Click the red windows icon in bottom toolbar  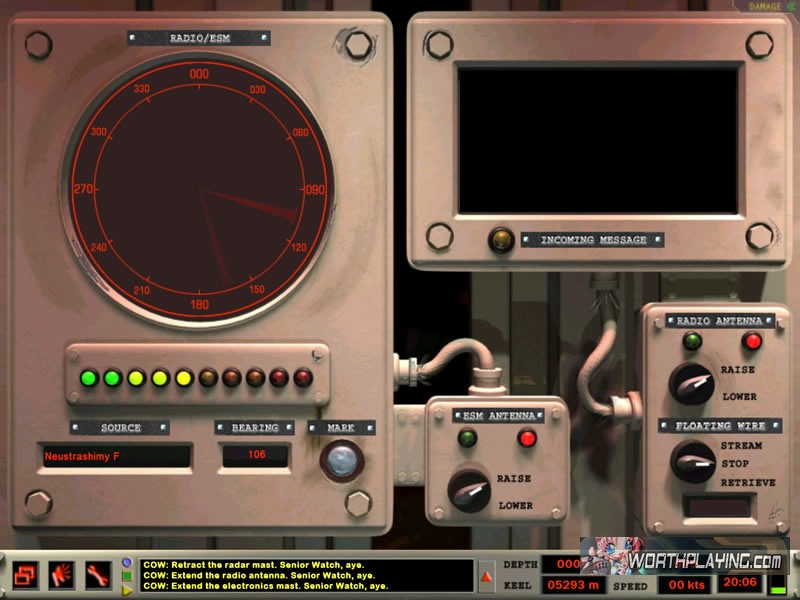tap(26, 574)
